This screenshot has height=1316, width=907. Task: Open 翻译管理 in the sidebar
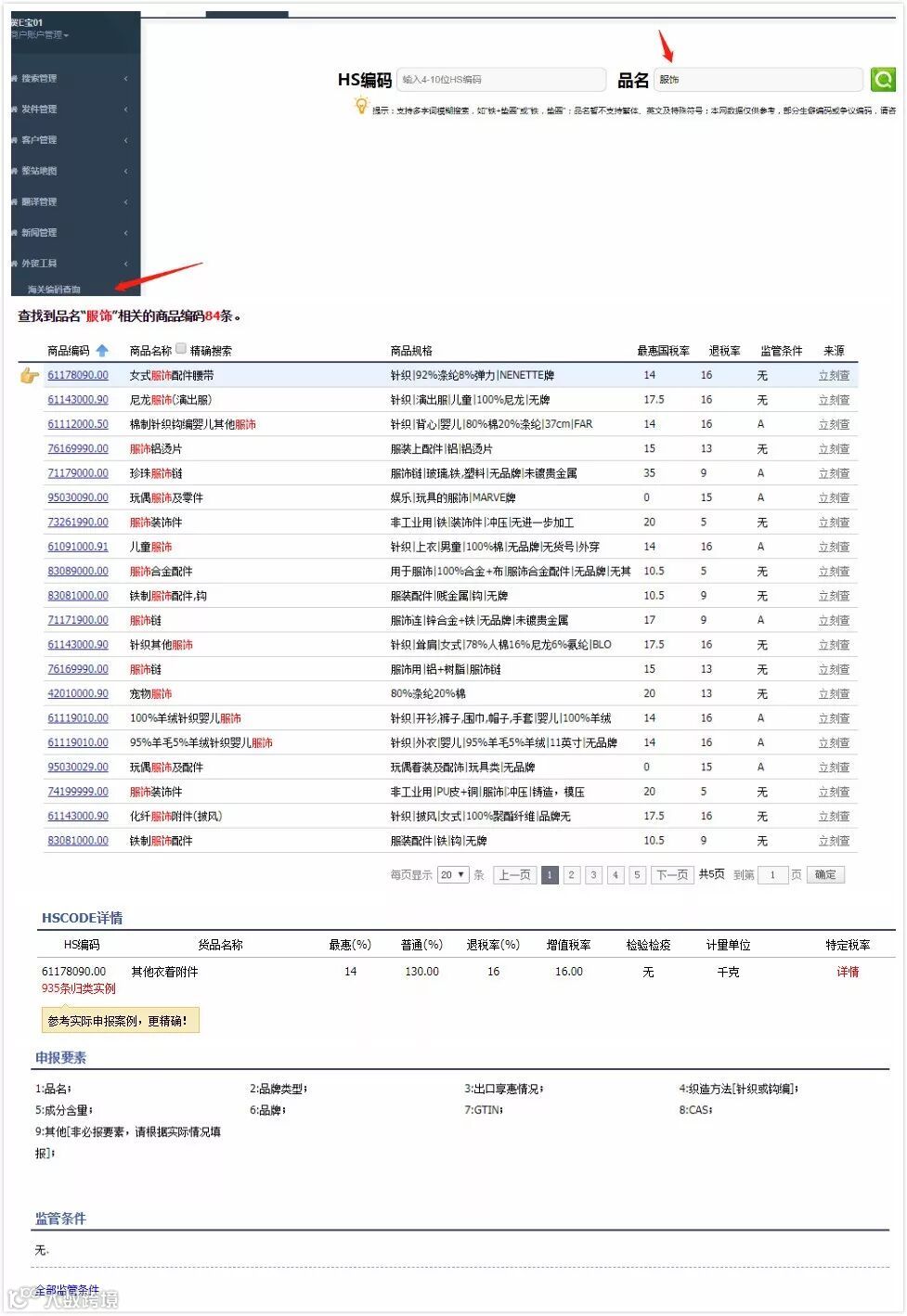[x=39, y=202]
